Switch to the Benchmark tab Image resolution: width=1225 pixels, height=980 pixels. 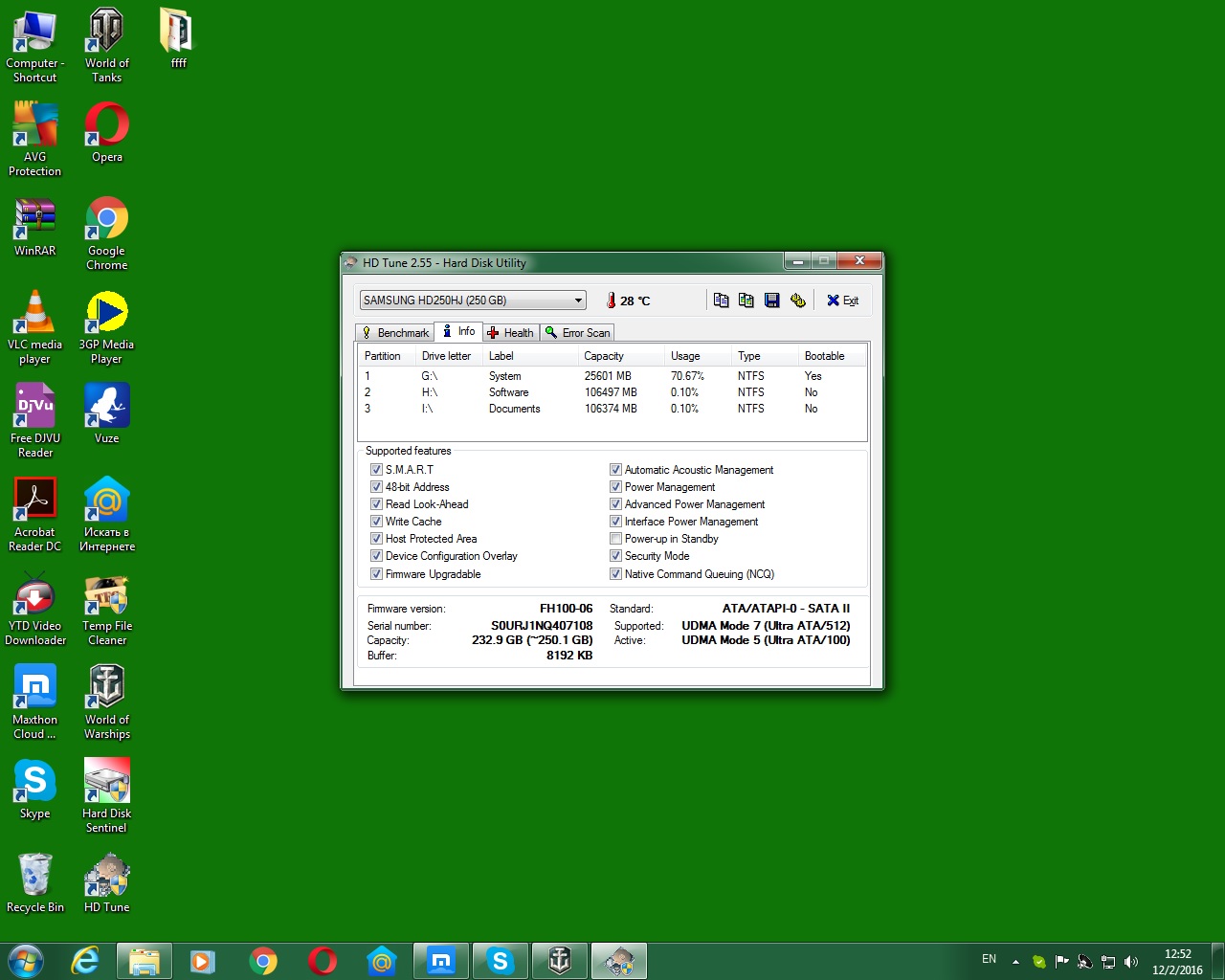pyautogui.click(x=395, y=333)
